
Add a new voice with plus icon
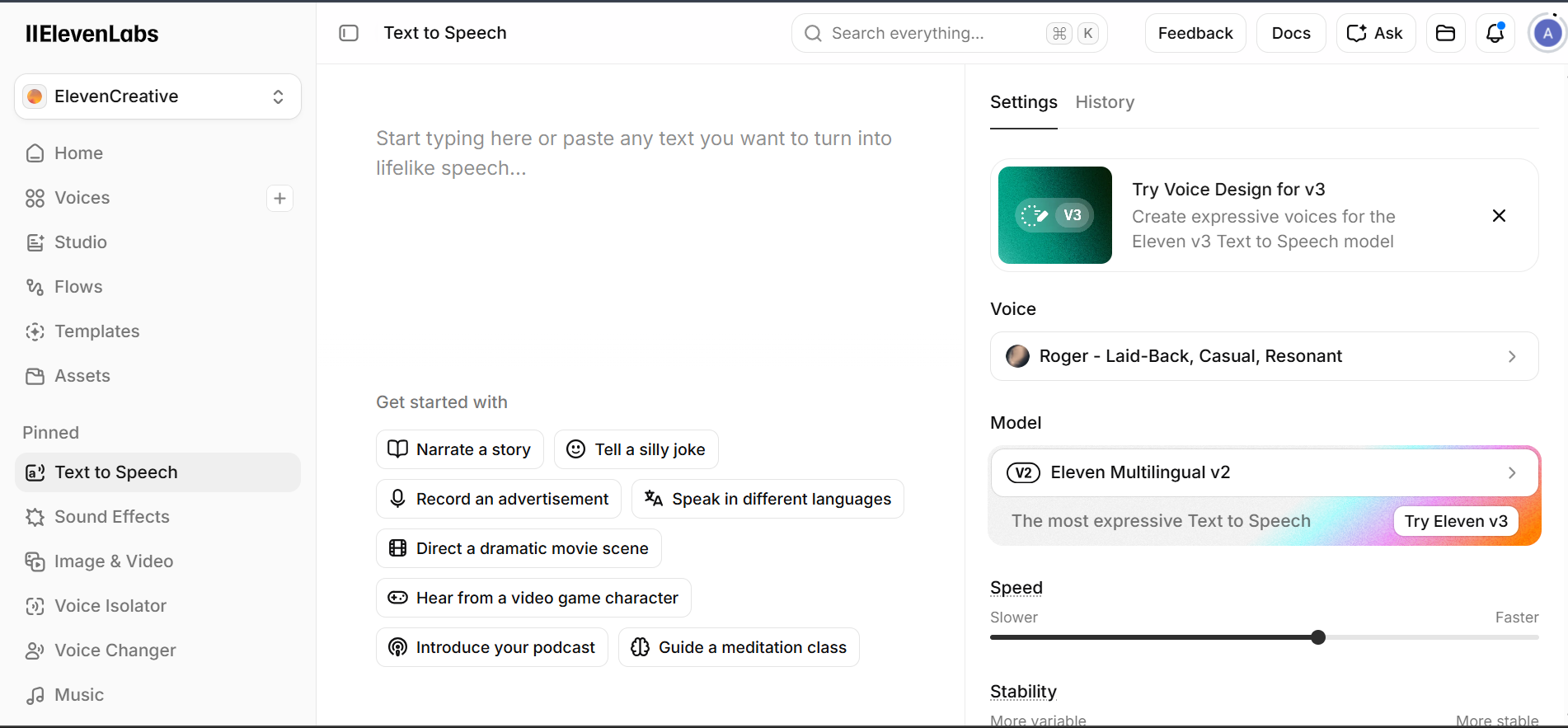tap(279, 198)
